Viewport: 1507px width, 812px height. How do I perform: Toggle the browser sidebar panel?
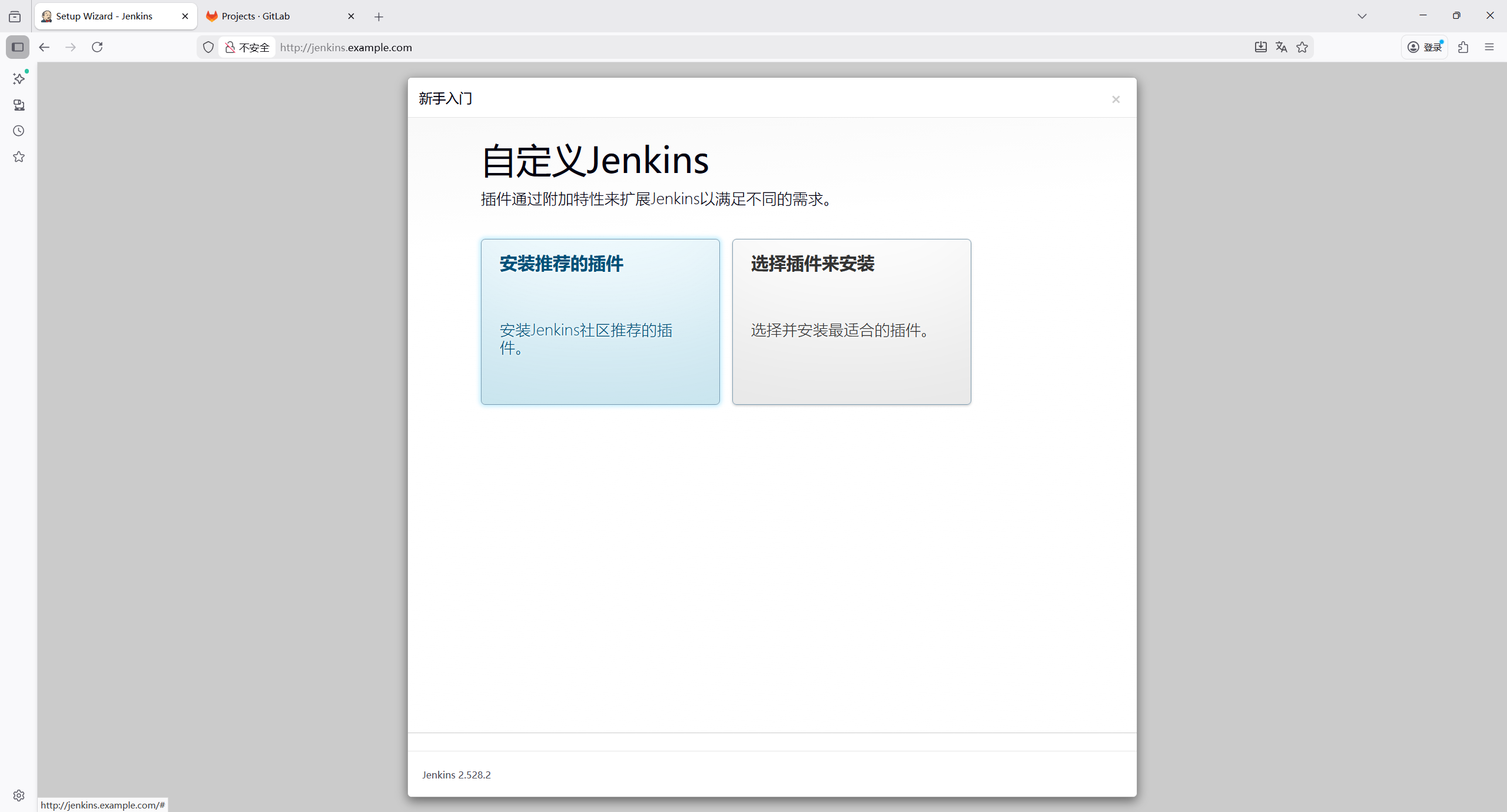pos(18,47)
